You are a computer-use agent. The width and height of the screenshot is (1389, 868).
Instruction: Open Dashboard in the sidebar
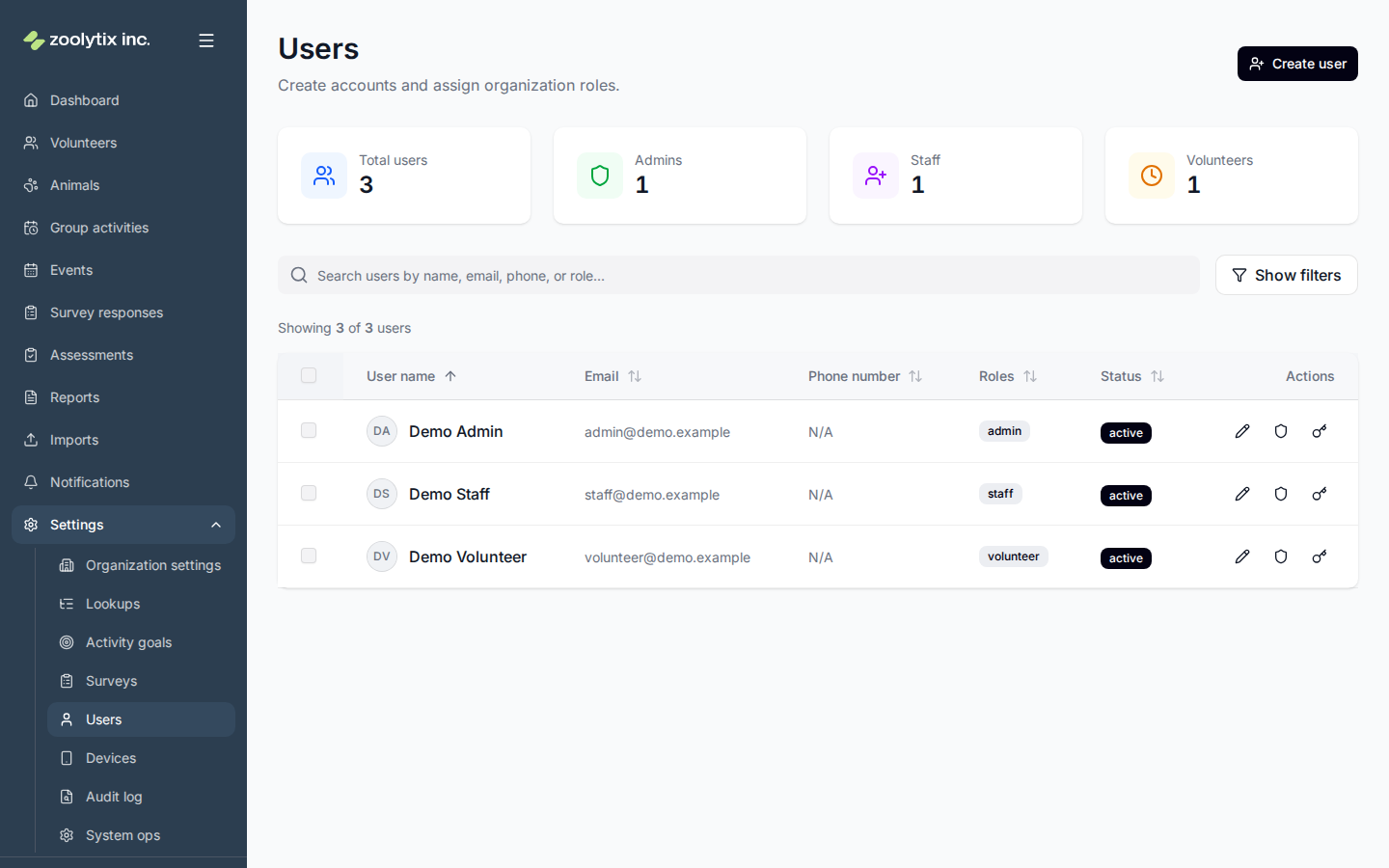(123, 100)
